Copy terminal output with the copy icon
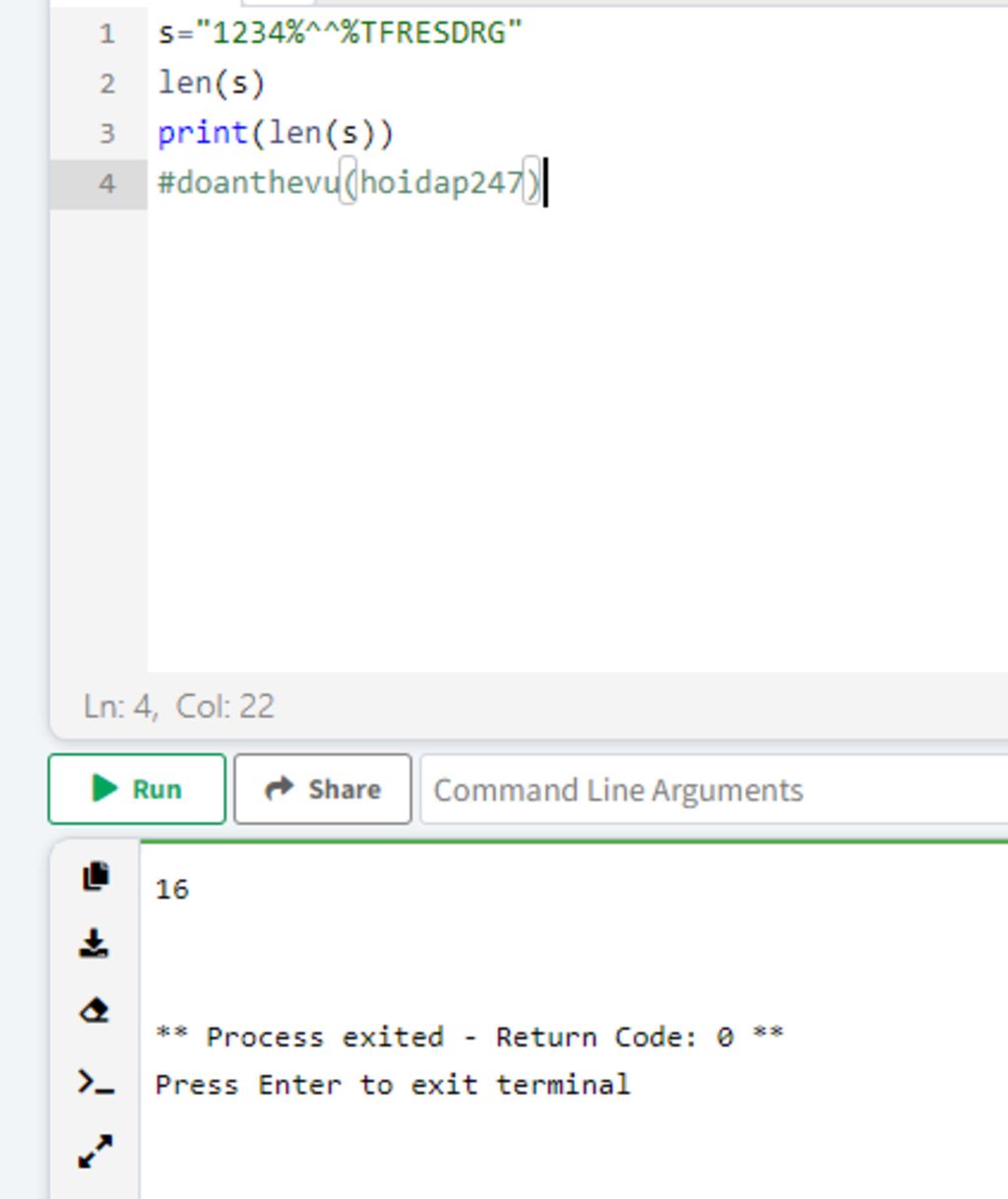The height and width of the screenshot is (1199, 1008). pyautogui.click(x=95, y=875)
